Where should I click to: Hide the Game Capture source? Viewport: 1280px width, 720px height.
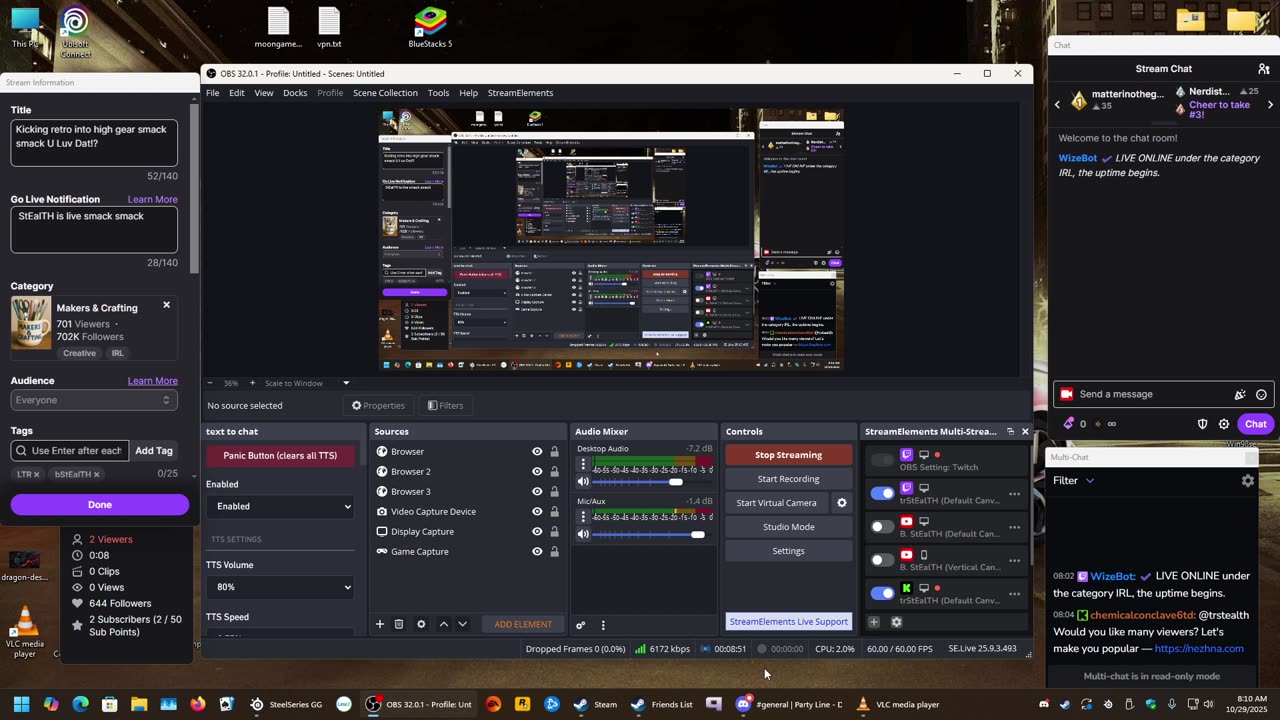[537, 552]
